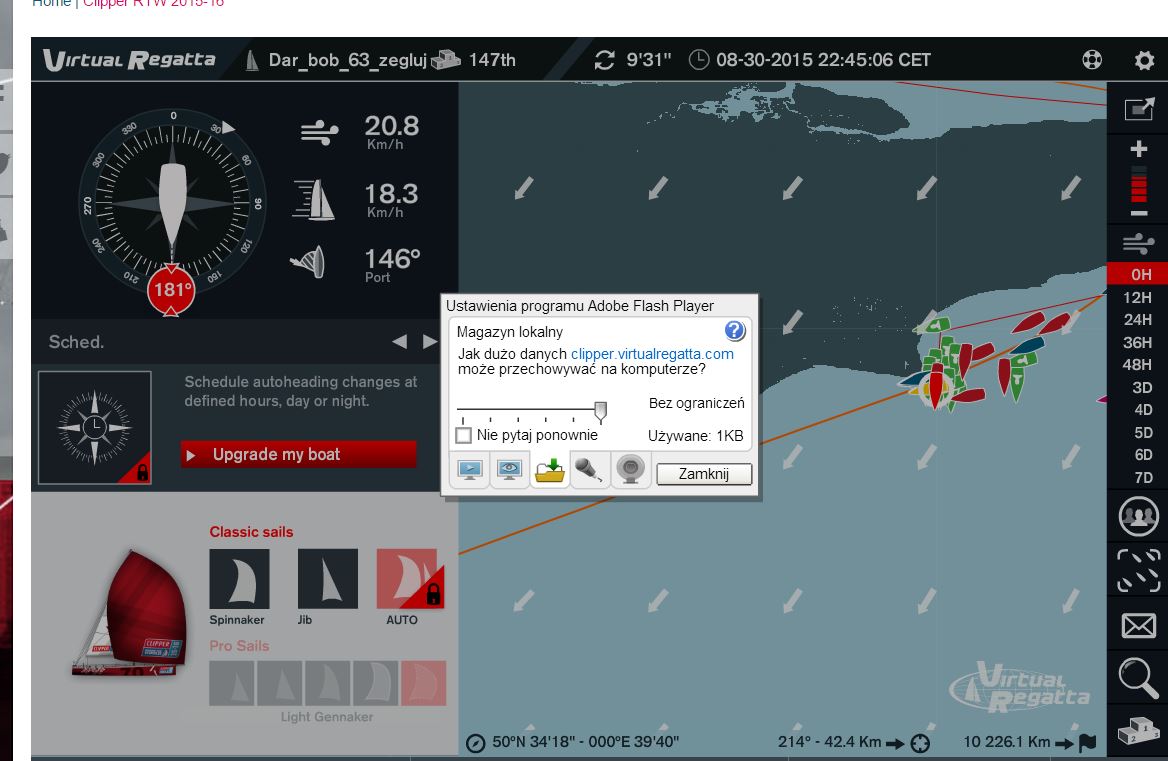
Task: Click the Virtual Regatta logo
Action: click(x=130, y=60)
